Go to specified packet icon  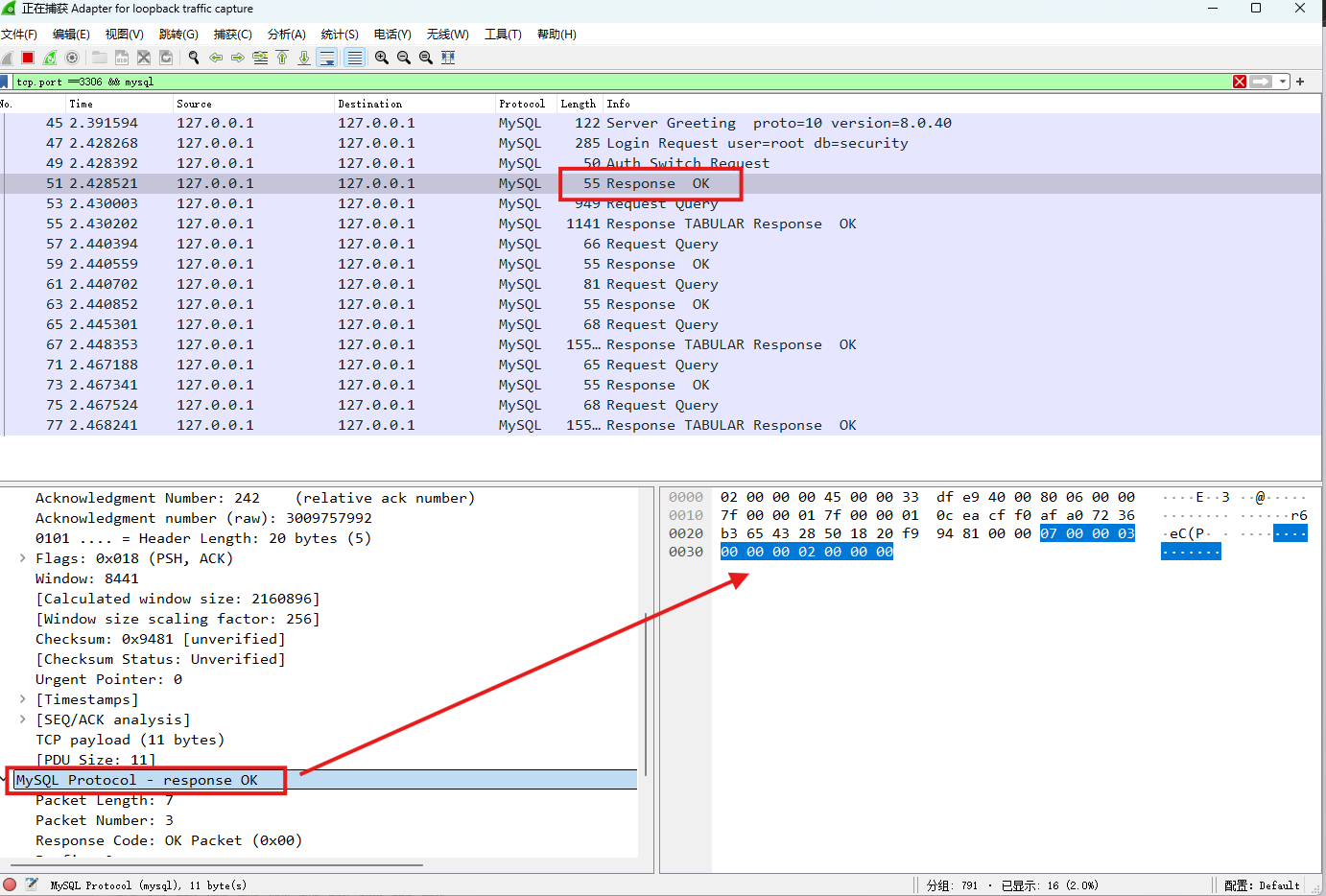(x=260, y=58)
